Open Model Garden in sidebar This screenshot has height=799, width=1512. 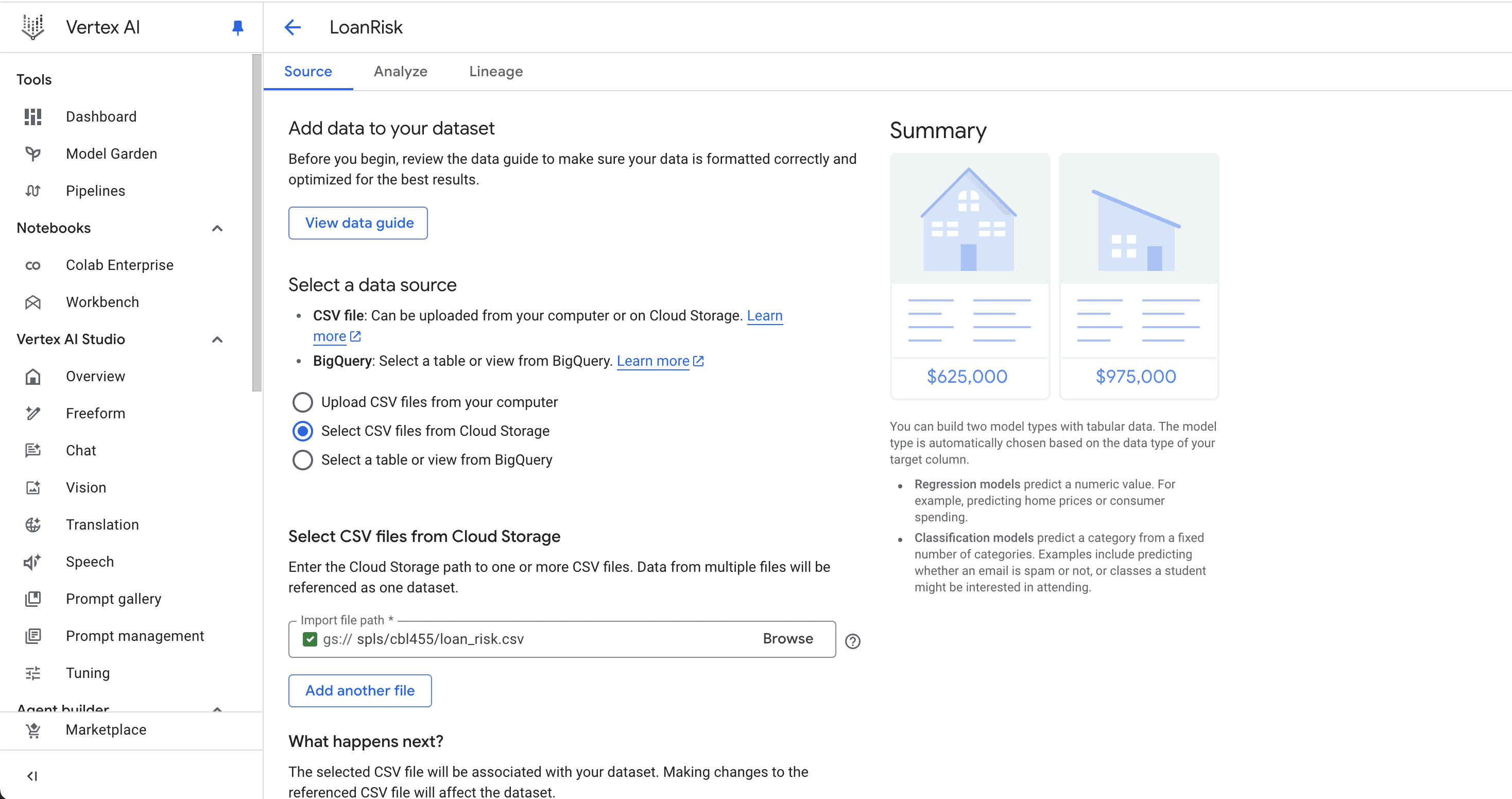(112, 154)
